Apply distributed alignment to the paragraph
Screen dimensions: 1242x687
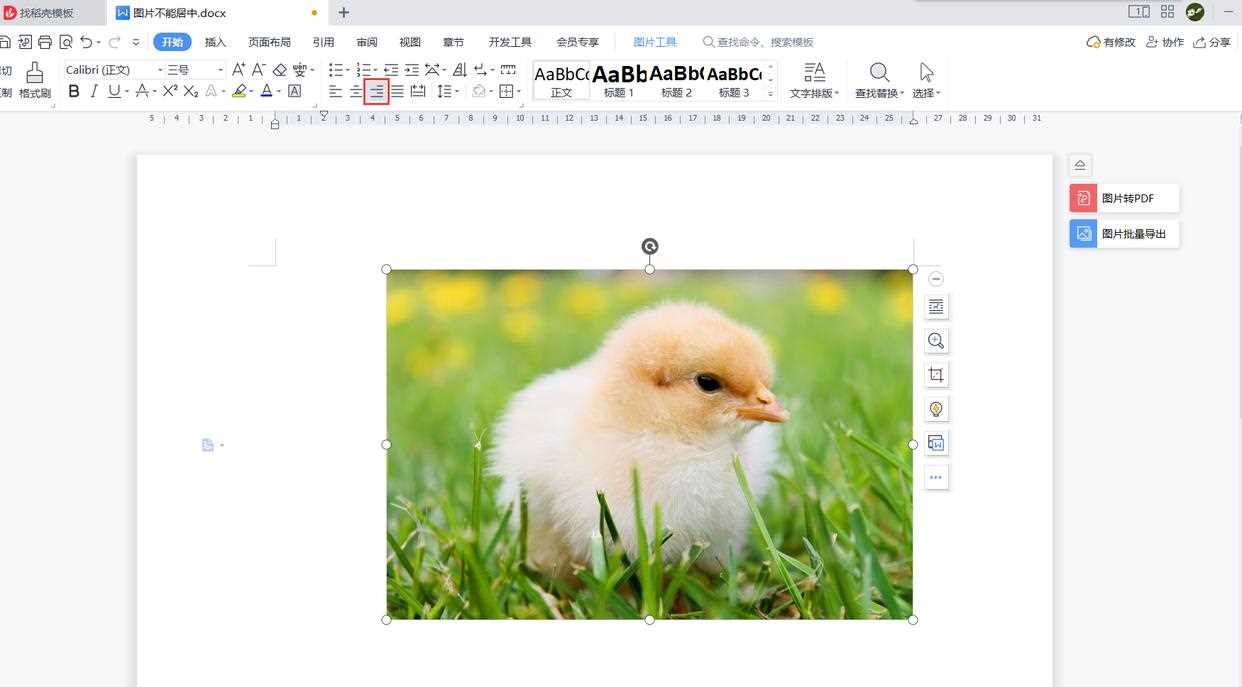point(418,91)
